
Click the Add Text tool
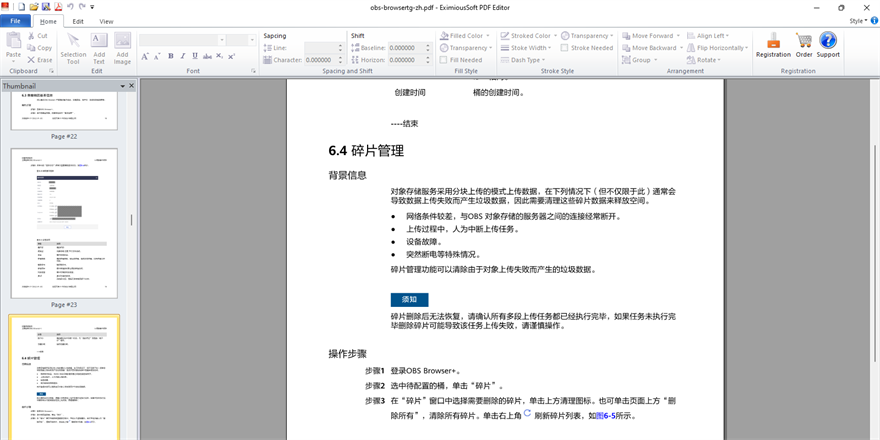click(99, 47)
